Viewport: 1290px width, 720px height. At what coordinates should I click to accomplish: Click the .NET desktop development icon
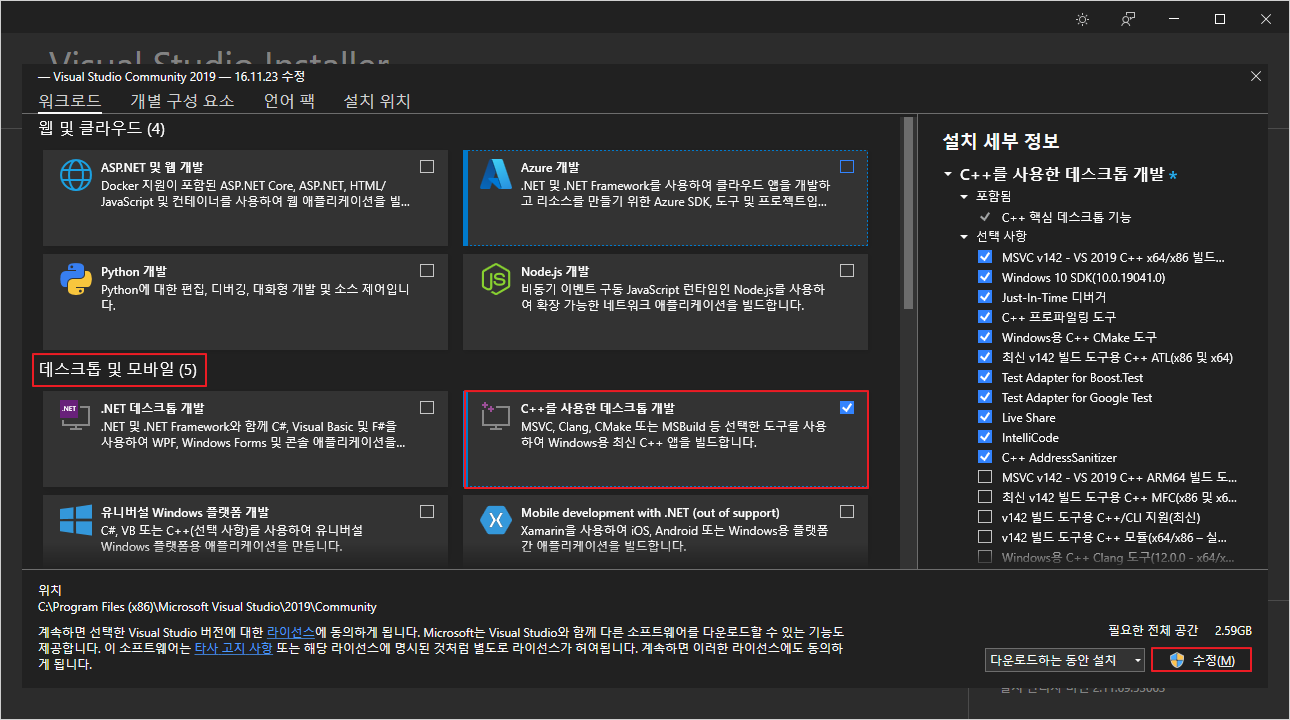(76, 416)
